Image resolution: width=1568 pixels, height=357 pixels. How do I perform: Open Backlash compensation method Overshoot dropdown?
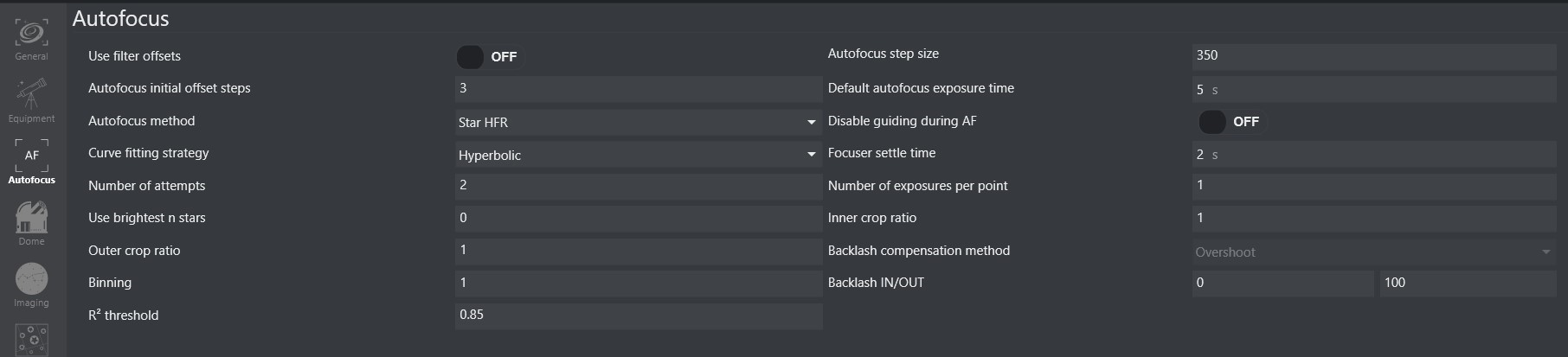point(1374,252)
